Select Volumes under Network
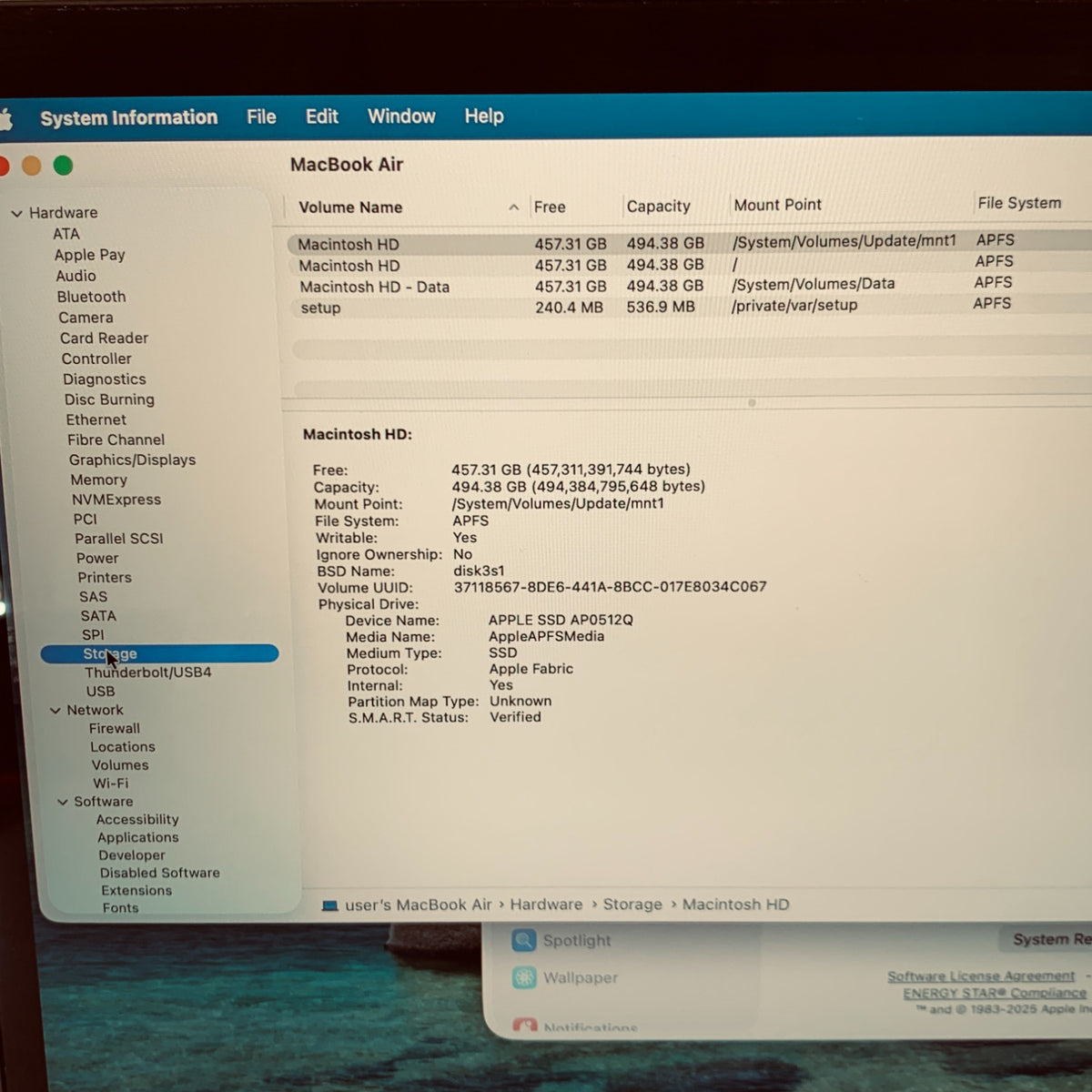Image resolution: width=1092 pixels, height=1092 pixels. click(120, 765)
